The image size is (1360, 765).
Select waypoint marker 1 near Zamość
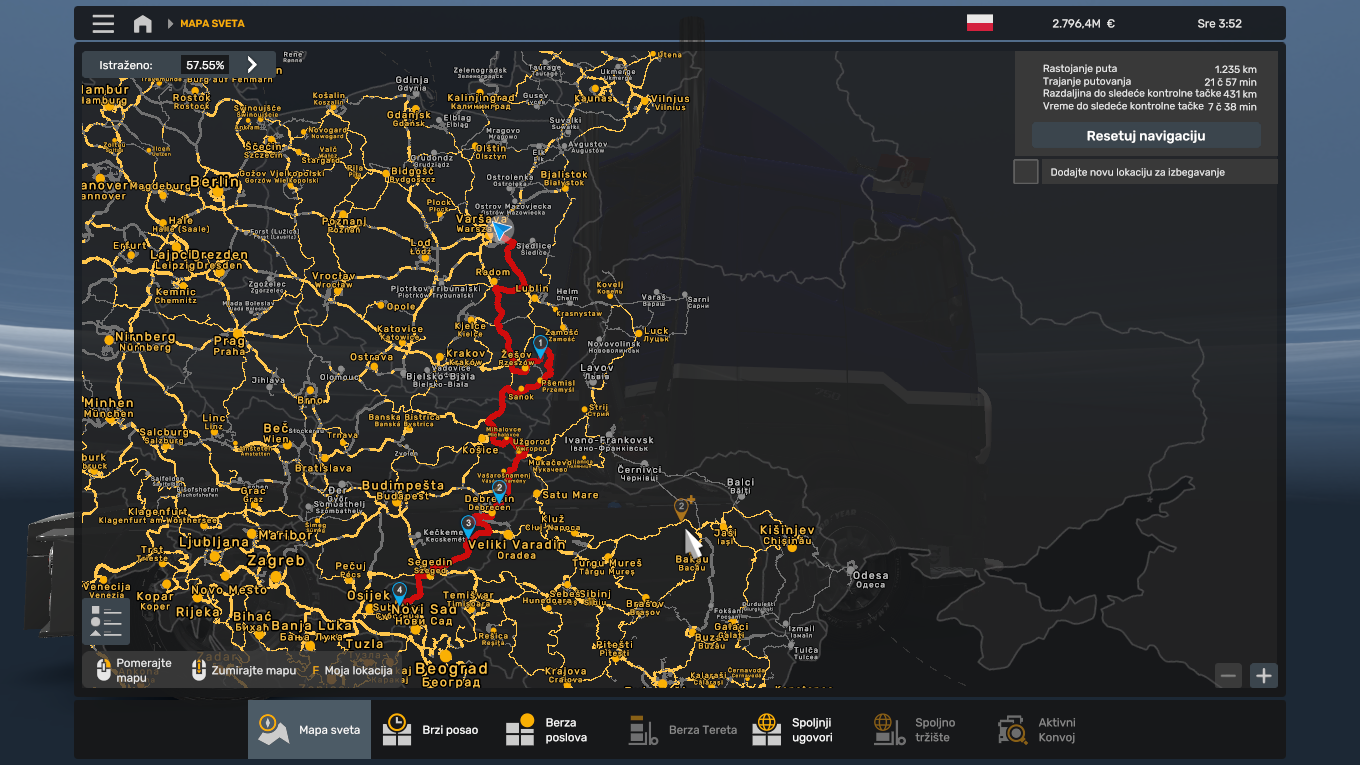(x=540, y=345)
